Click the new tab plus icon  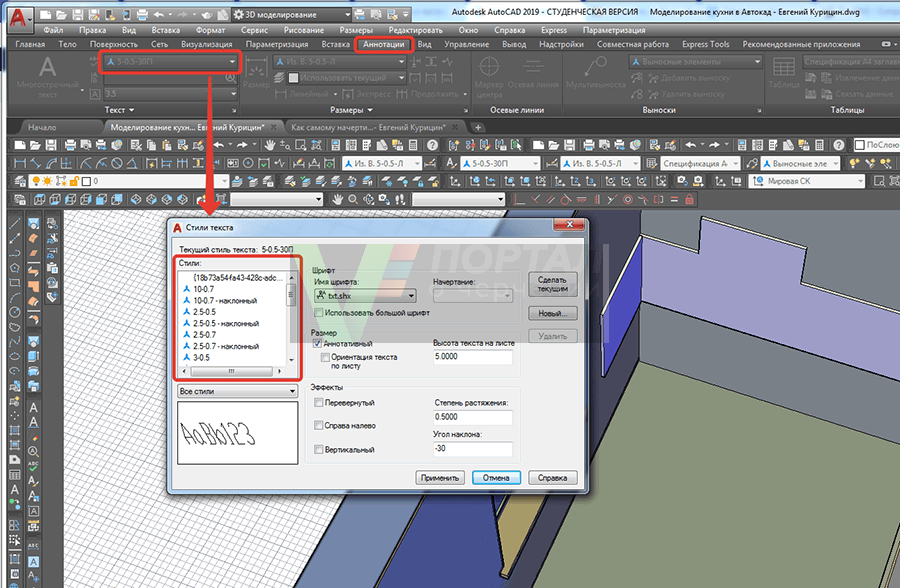click(478, 128)
